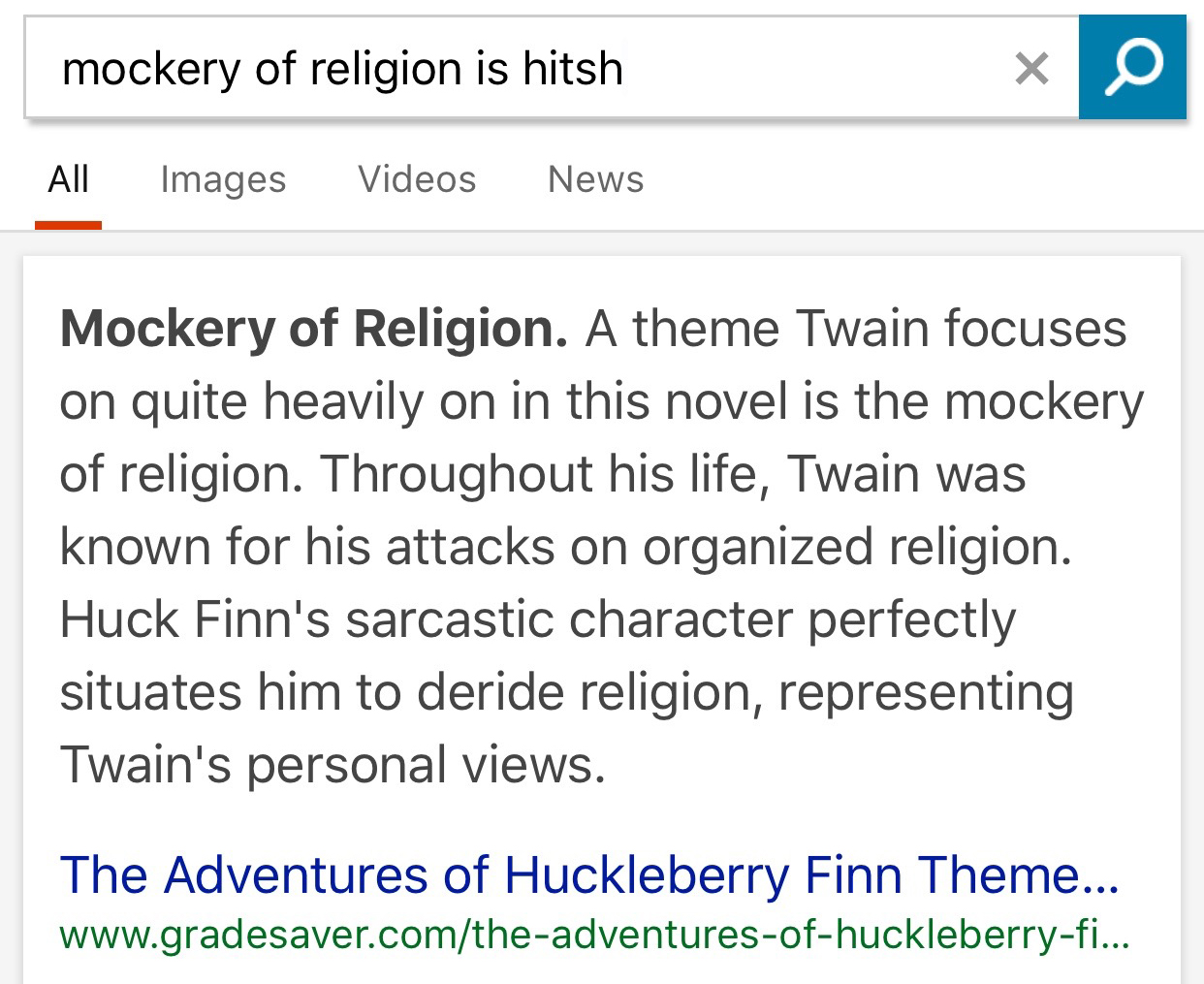The height and width of the screenshot is (984, 1204).
Task: Open the Images tab
Action: pyautogui.click(x=223, y=180)
